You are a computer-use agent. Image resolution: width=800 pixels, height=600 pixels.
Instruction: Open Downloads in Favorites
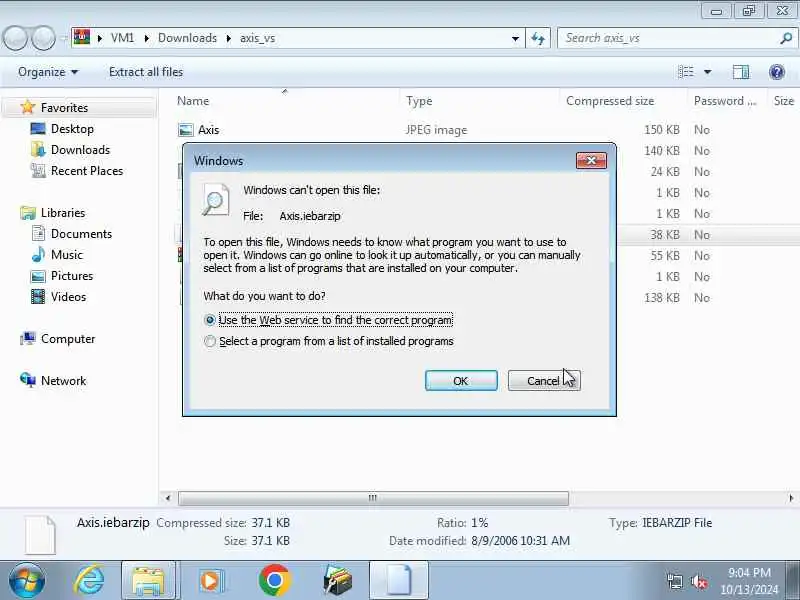tap(80, 149)
